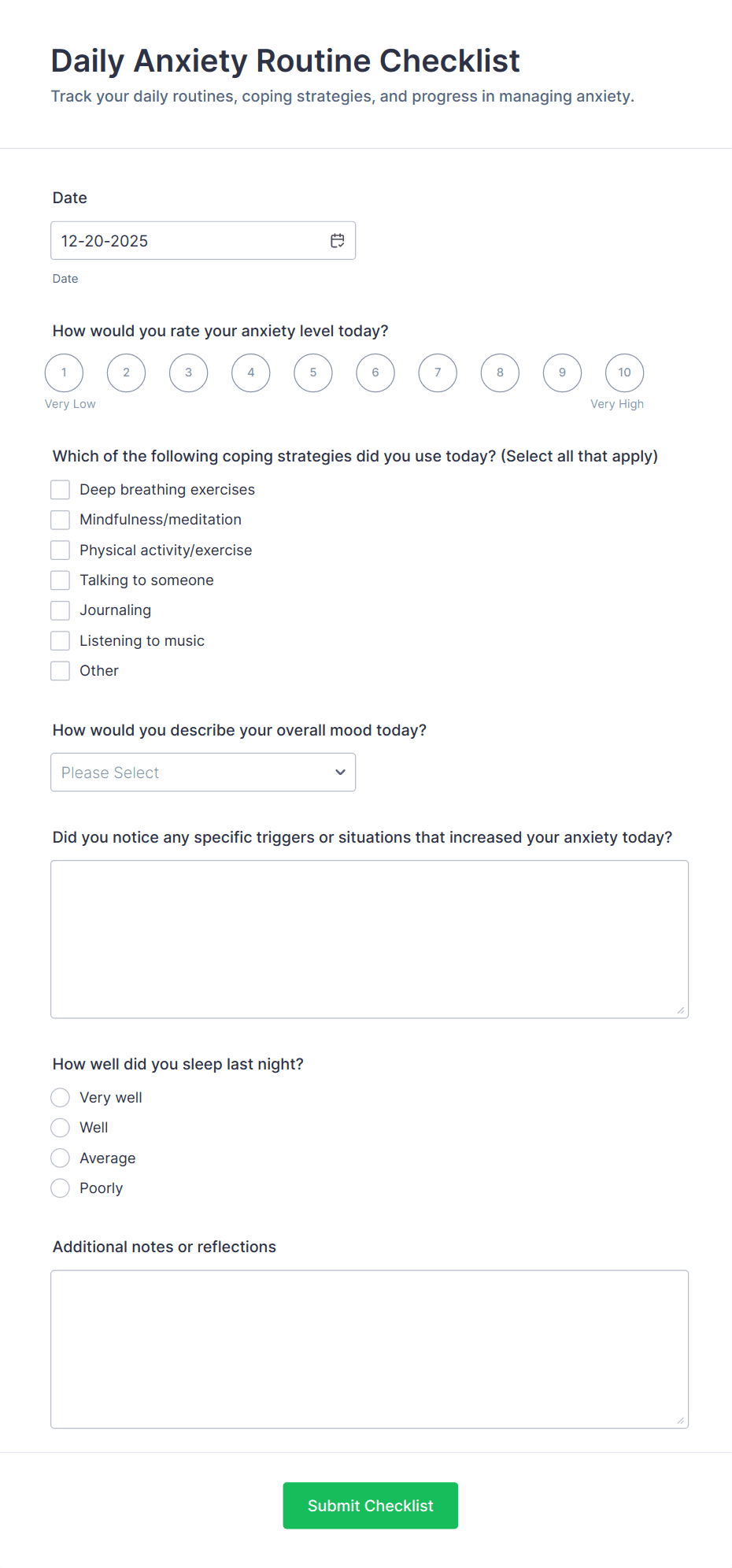Enable Physical activity/exercise option

61,550
